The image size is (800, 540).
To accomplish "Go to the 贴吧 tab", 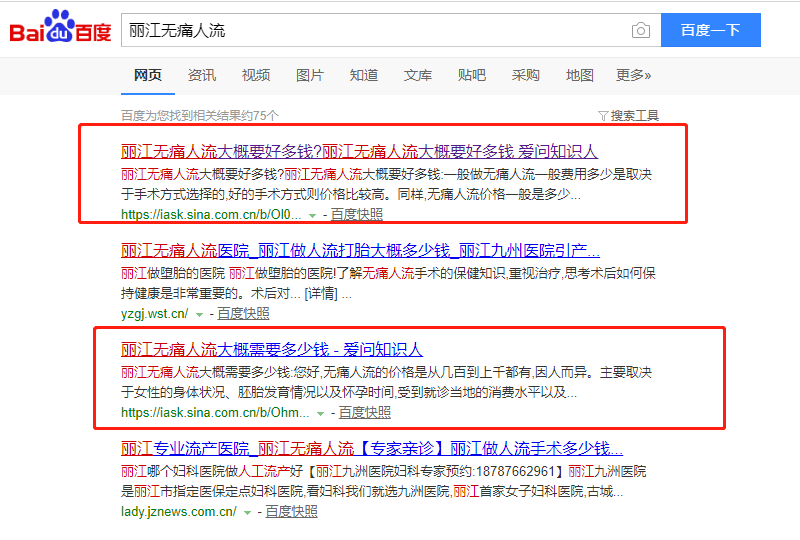I will [472, 75].
